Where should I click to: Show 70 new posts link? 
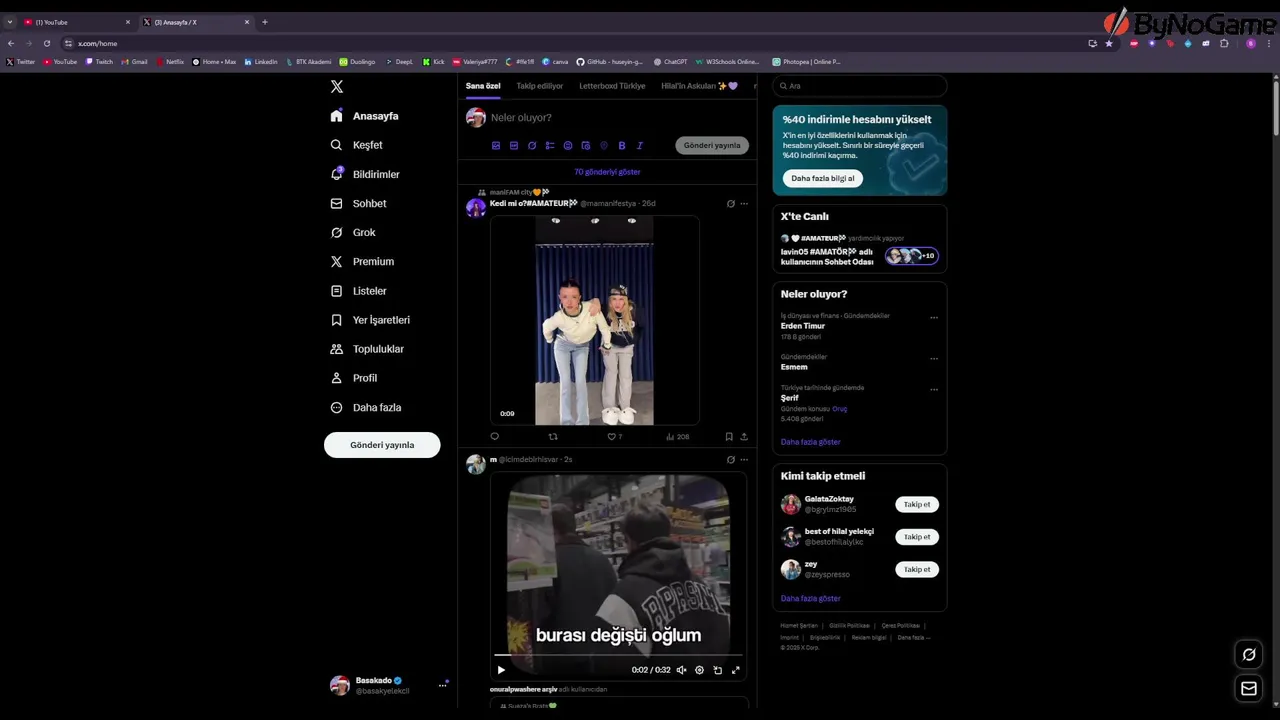click(x=607, y=172)
